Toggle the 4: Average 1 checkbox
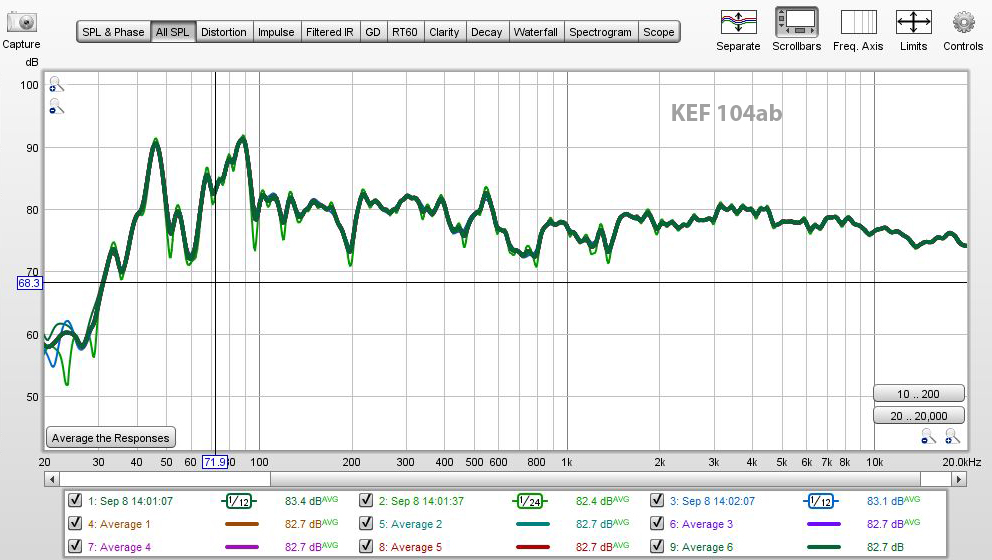The width and height of the screenshot is (992, 560). tap(75, 523)
